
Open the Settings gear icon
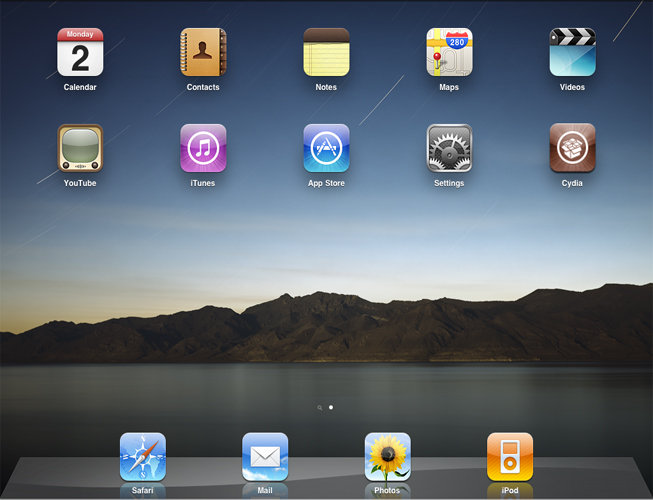tap(449, 148)
